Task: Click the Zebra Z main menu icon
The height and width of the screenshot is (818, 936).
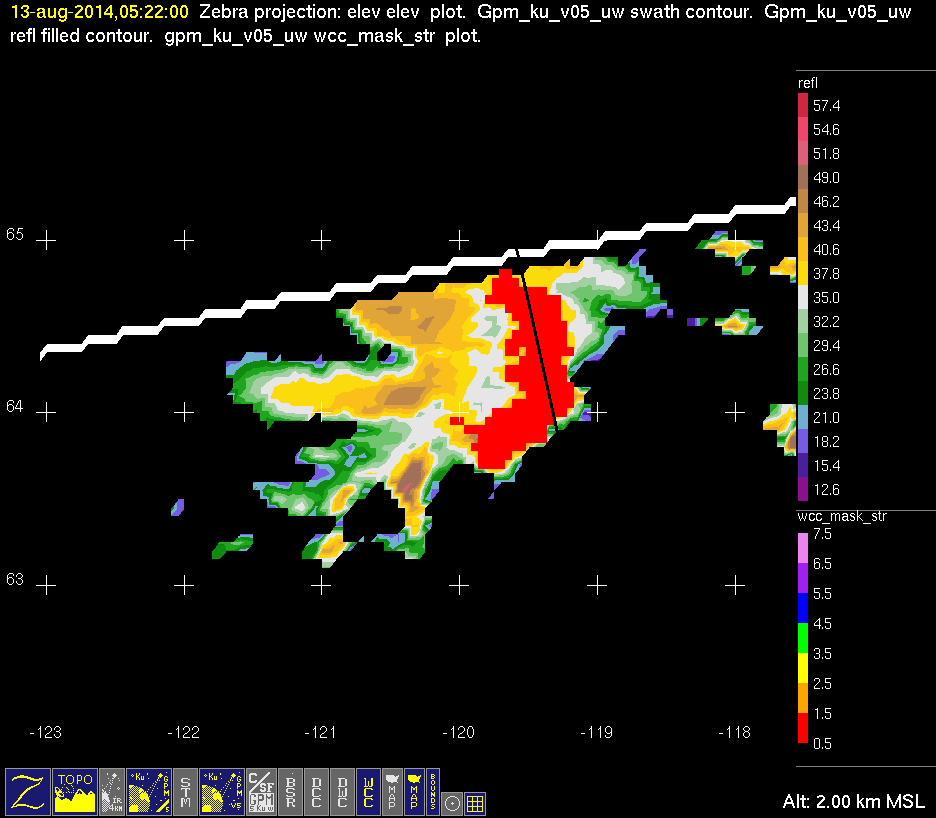Action: click(28, 791)
